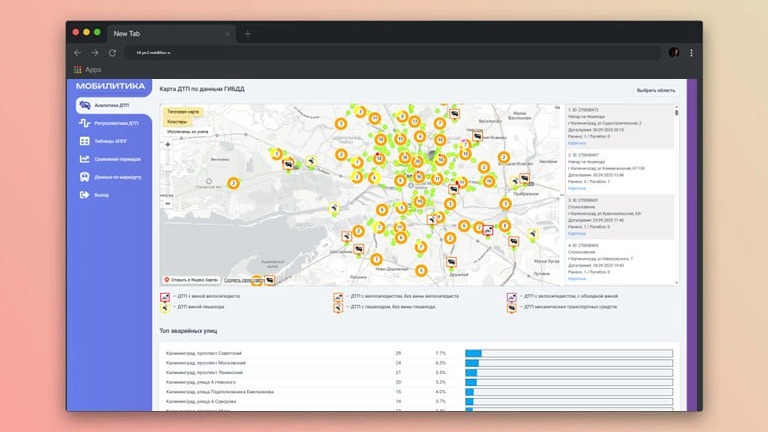Open Карточка link of first accident
This screenshot has width=768, height=432.
[x=577, y=144]
